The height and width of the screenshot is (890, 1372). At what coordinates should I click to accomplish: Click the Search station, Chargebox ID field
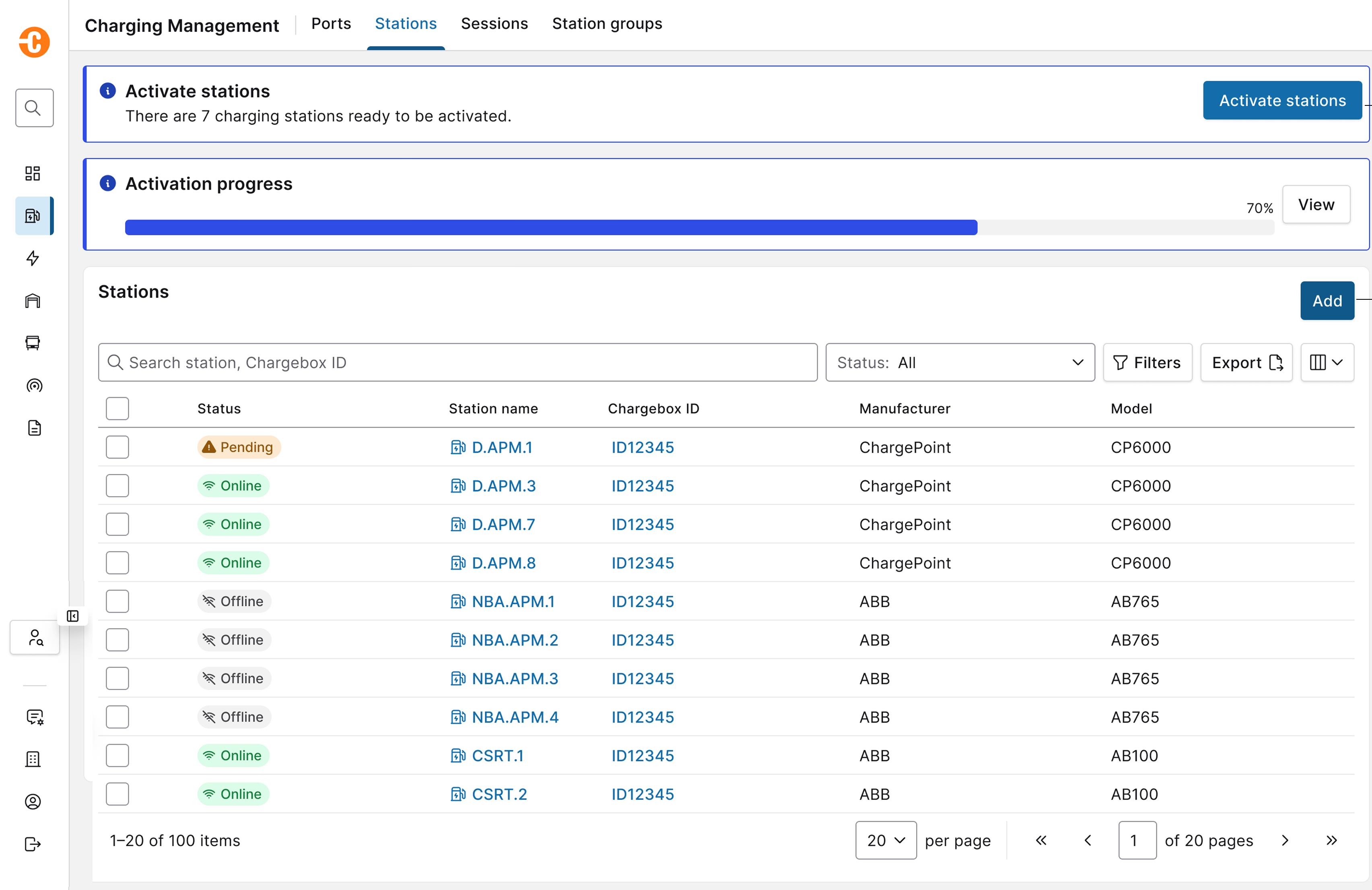[x=458, y=363]
